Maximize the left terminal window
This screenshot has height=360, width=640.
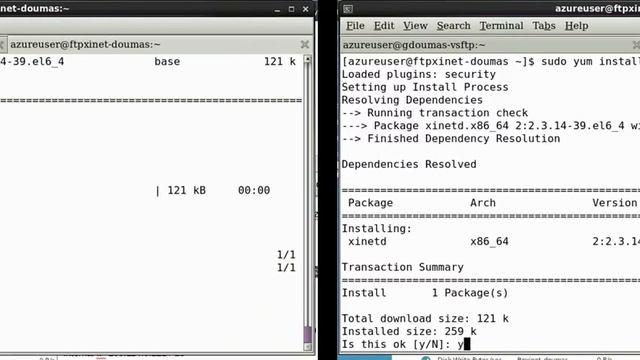click(x=291, y=9)
